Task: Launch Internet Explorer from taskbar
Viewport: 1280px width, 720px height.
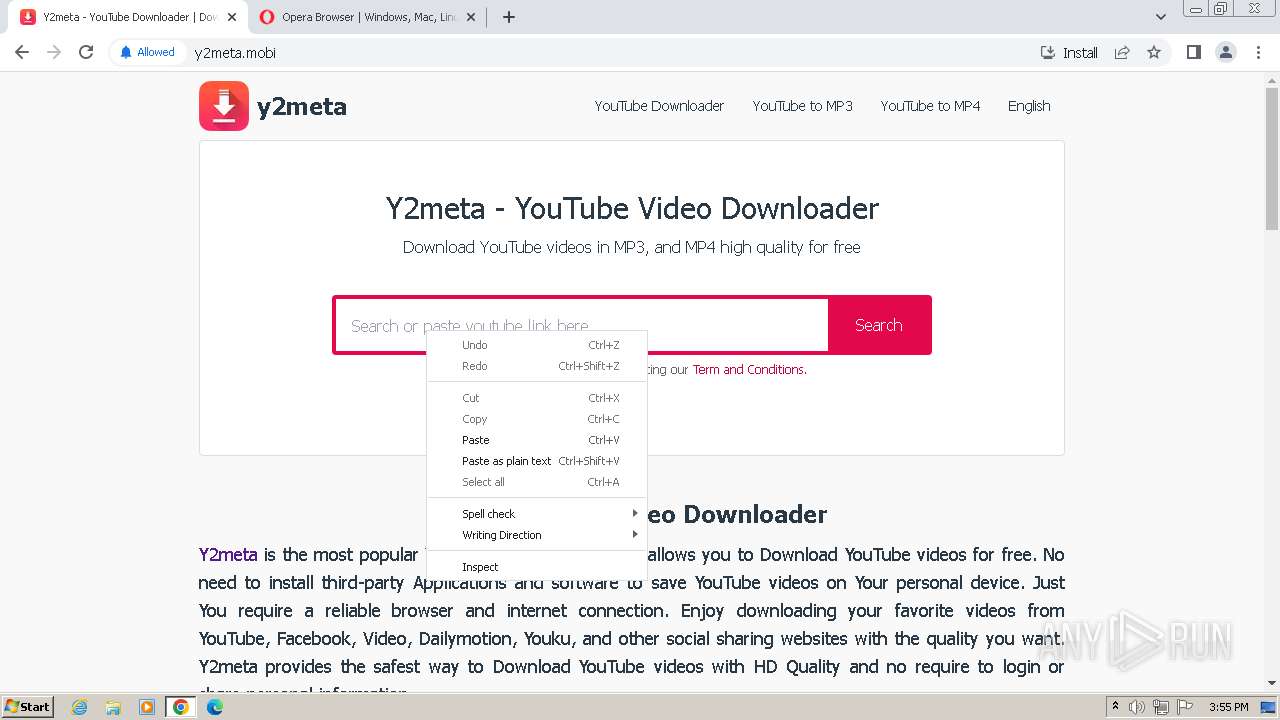Action: 80,707
